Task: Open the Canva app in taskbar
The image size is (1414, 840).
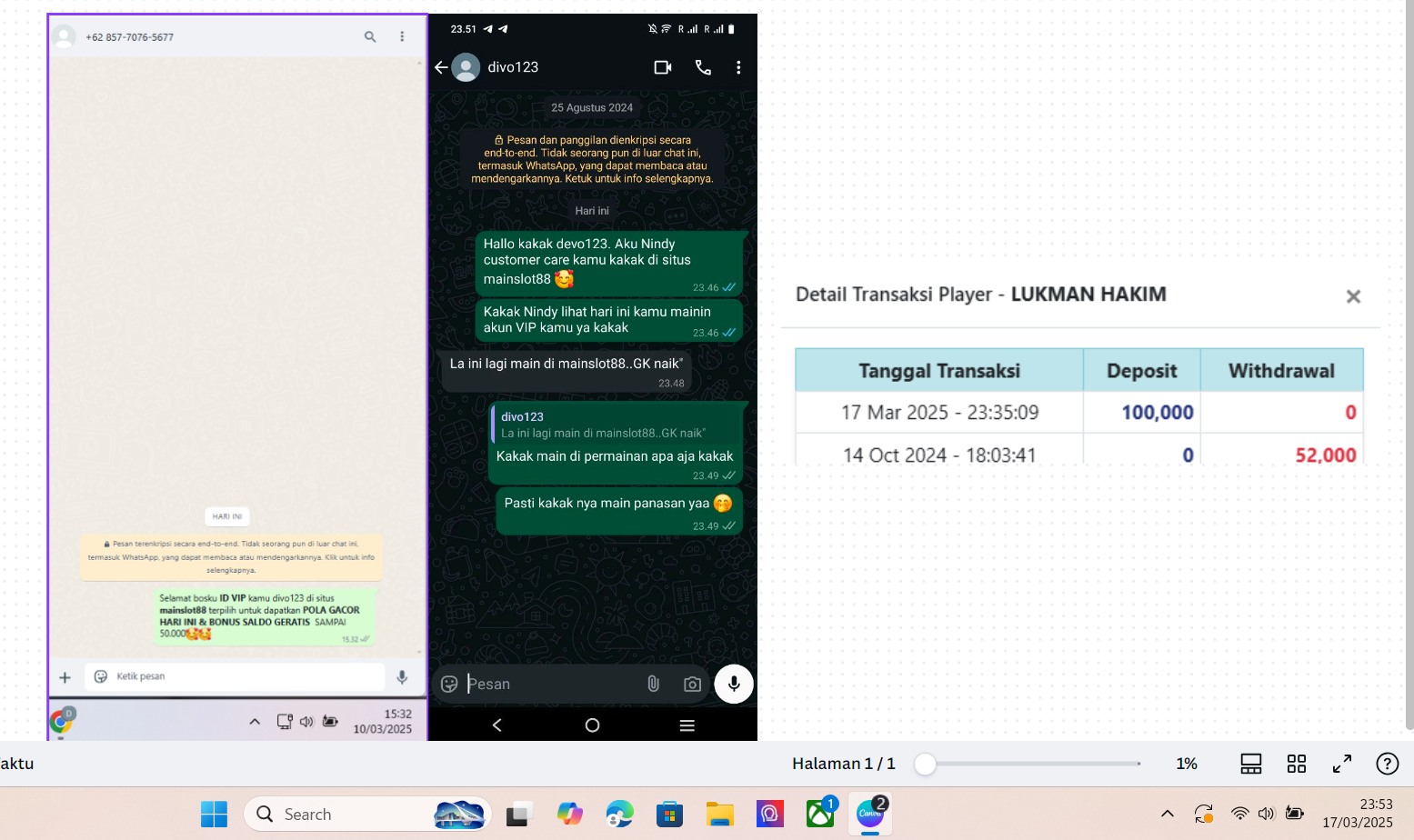Action: [x=870, y=814]
